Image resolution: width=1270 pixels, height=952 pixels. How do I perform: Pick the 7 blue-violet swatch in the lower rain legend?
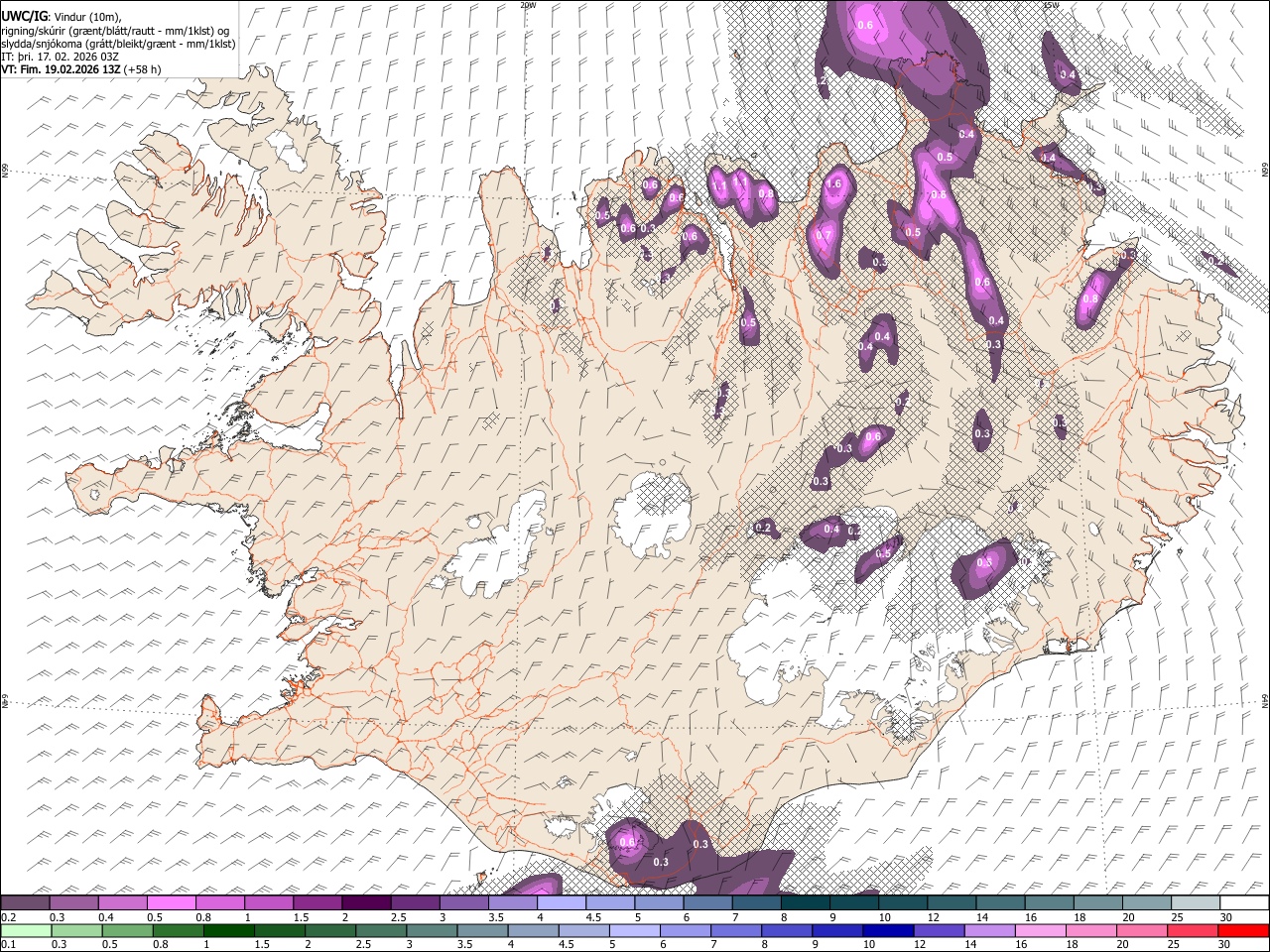click(x=736, y=930)
